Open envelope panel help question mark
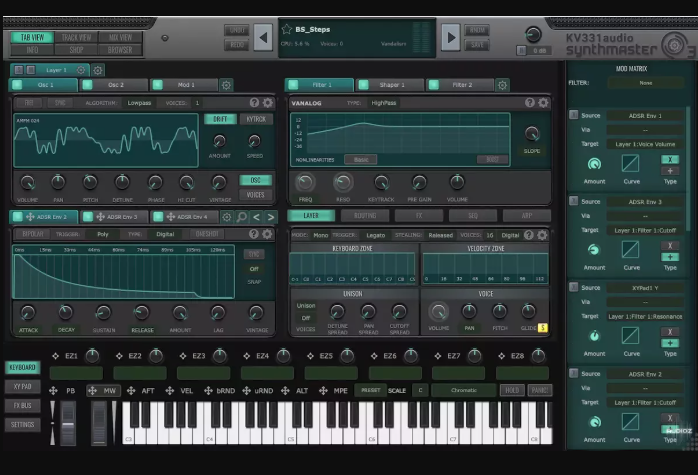The width and height of the screenshot is (698, 475). pos(254,234)
